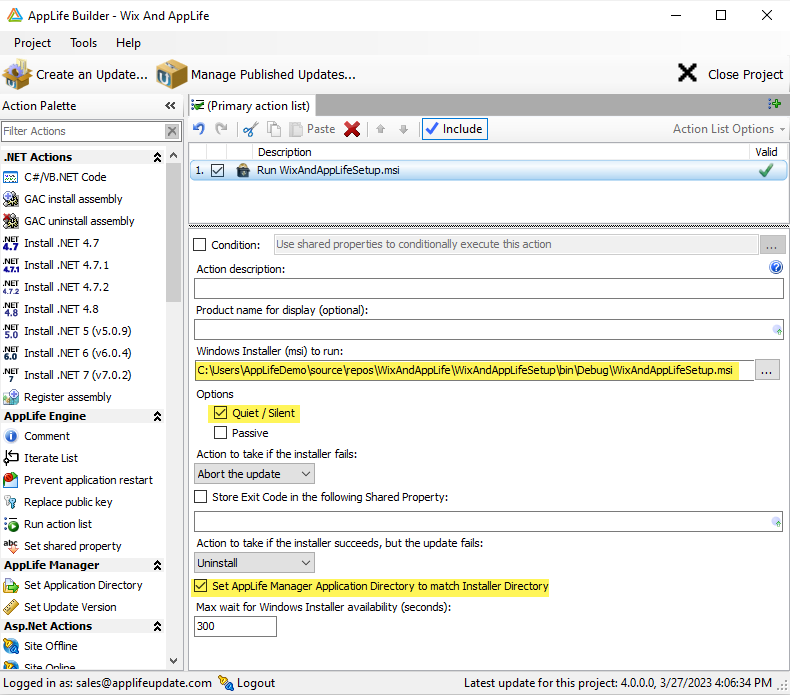Click the Windows Installer msi path field
The image size is (790, 695).
(x=474, y=370)
